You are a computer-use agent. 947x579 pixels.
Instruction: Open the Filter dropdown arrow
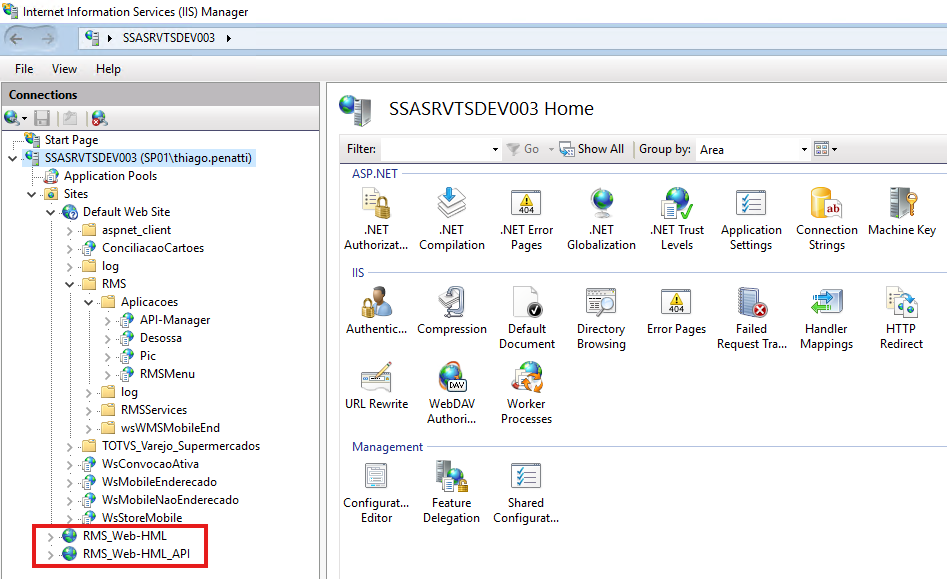[495, 149]
